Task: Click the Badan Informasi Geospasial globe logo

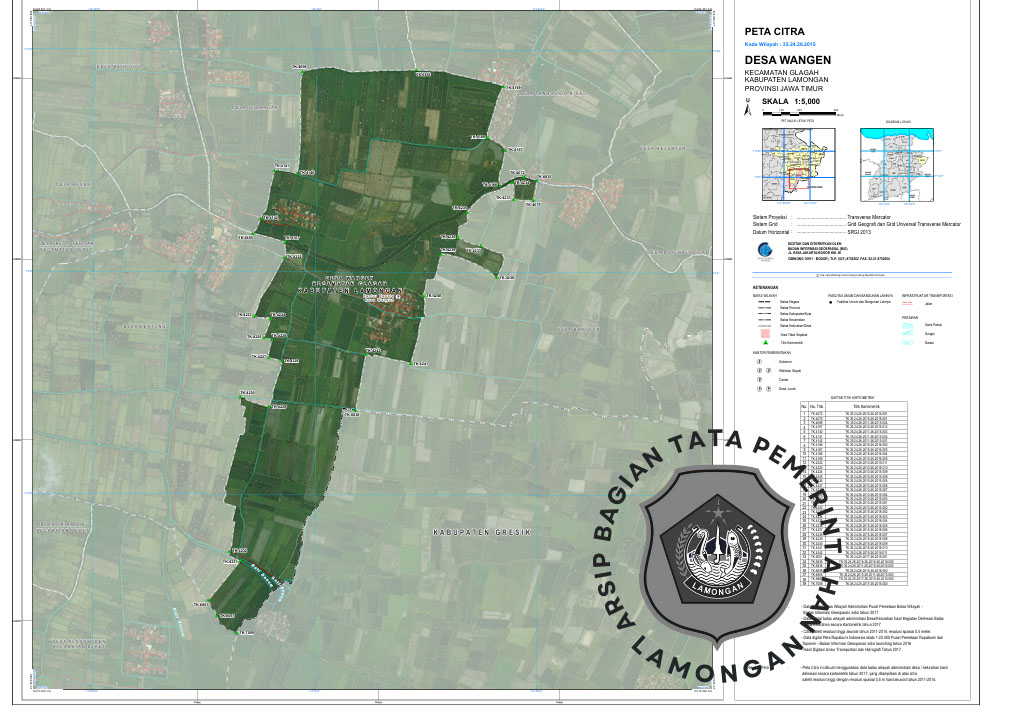Action: coord(764,251)
